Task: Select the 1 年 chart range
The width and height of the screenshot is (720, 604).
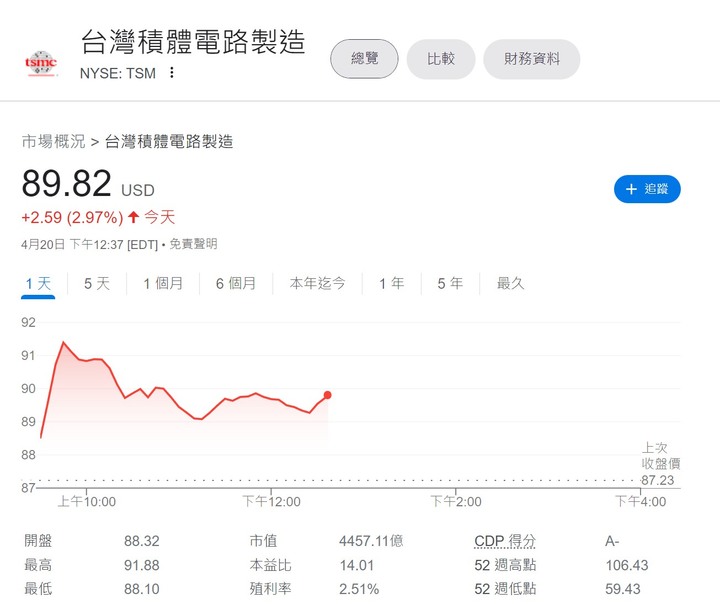Action: pos(392,283)
